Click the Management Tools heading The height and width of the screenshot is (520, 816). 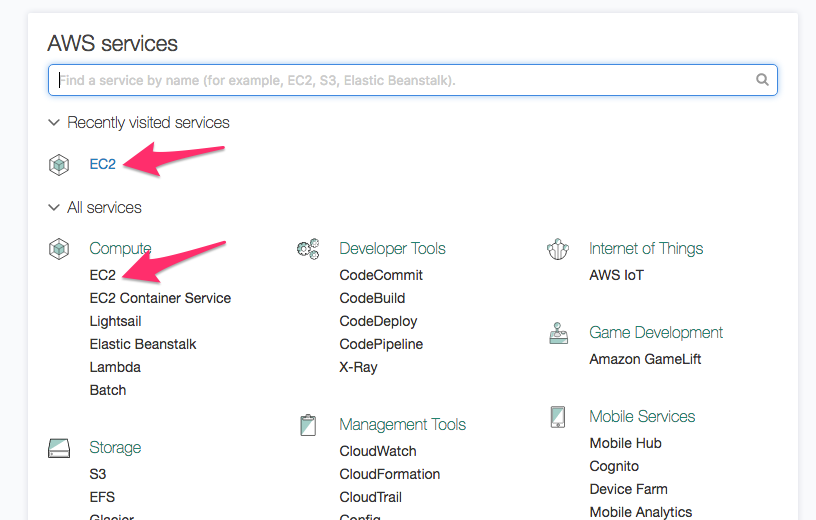(402, 425)
